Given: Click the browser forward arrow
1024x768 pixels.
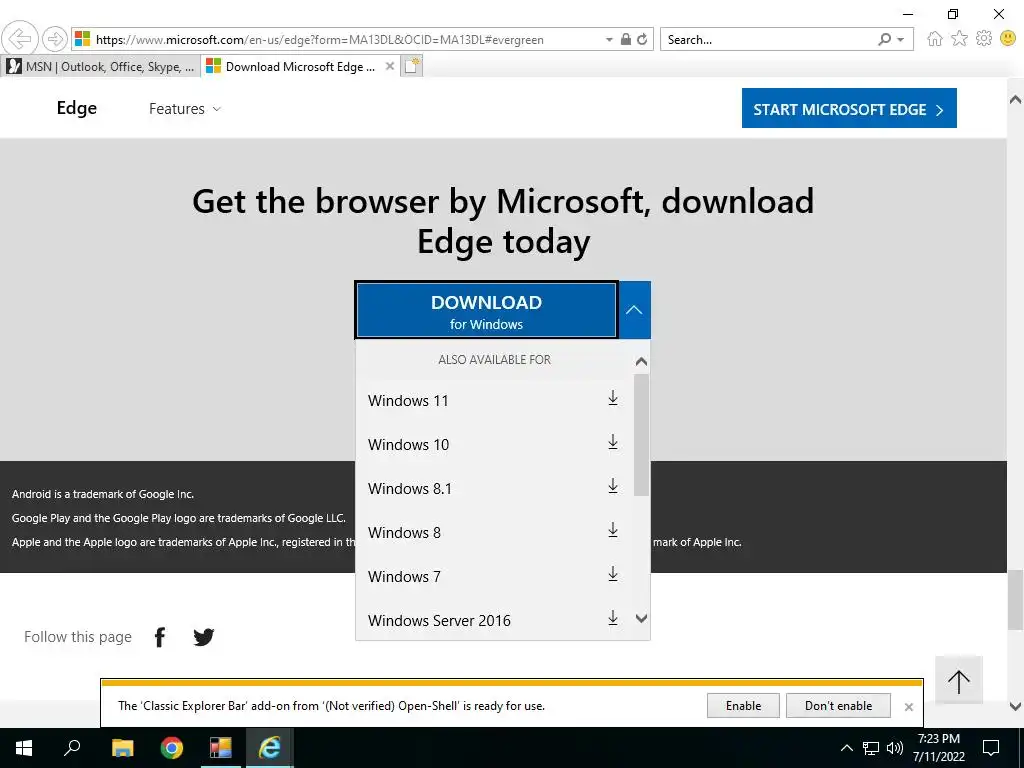Looking at the screenshot, I should click(55, 39).
